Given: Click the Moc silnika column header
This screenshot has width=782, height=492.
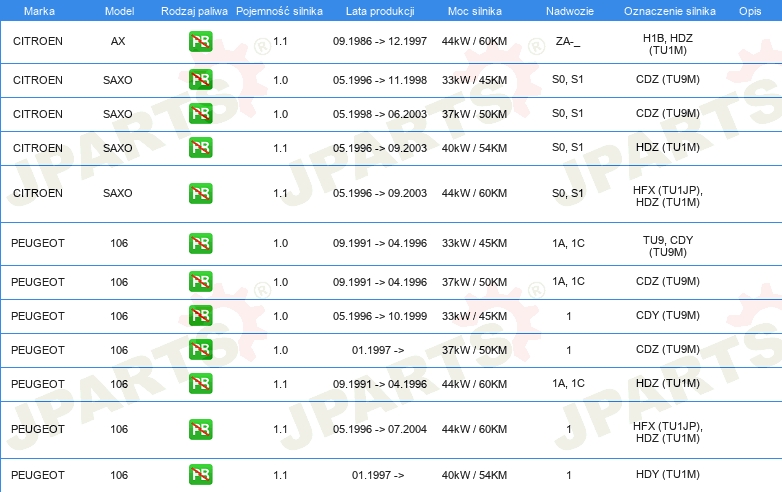Looking at the screenshot, I should click(475, 11).
